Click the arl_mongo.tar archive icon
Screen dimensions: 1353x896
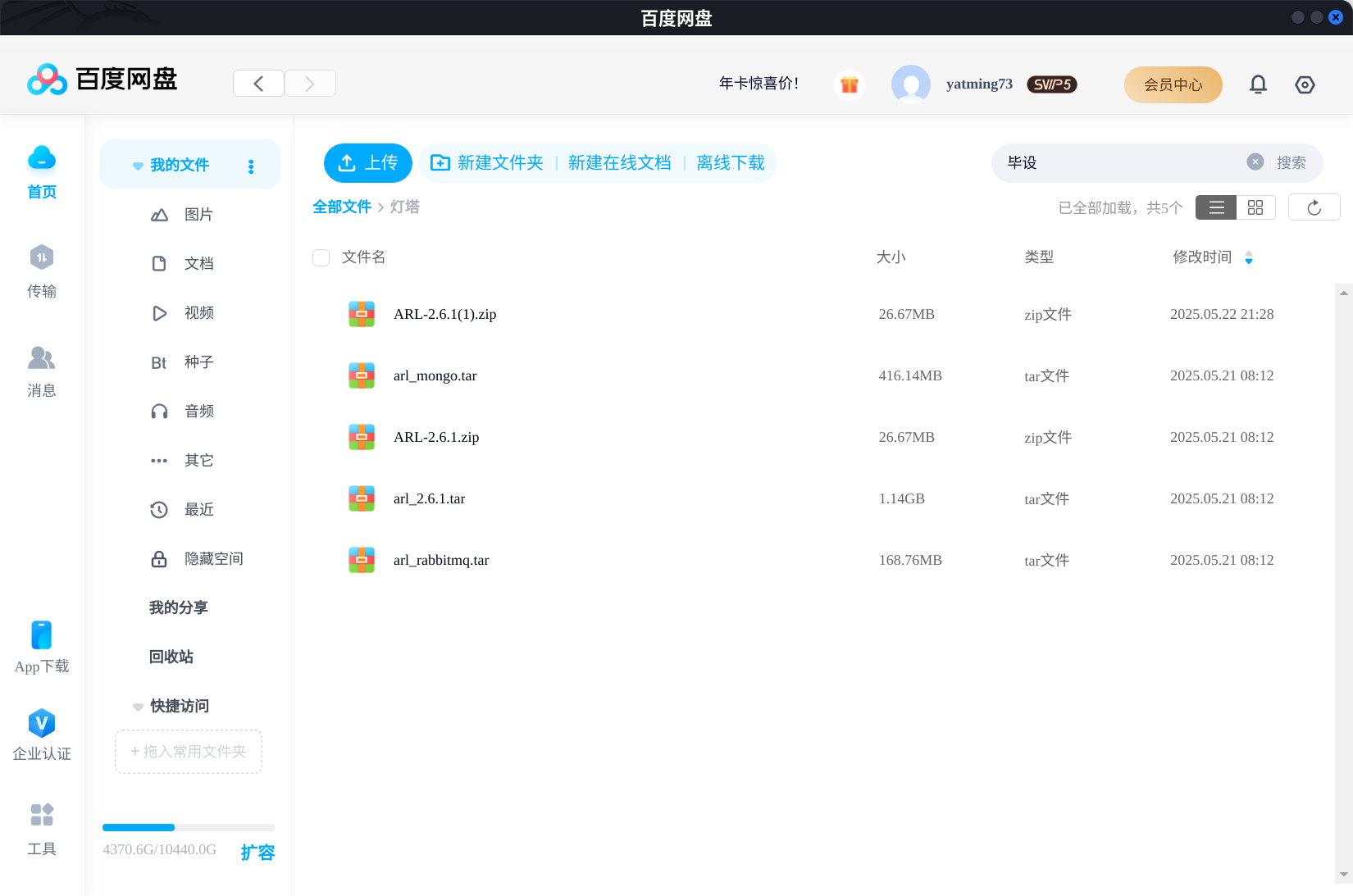coord(362,375)
